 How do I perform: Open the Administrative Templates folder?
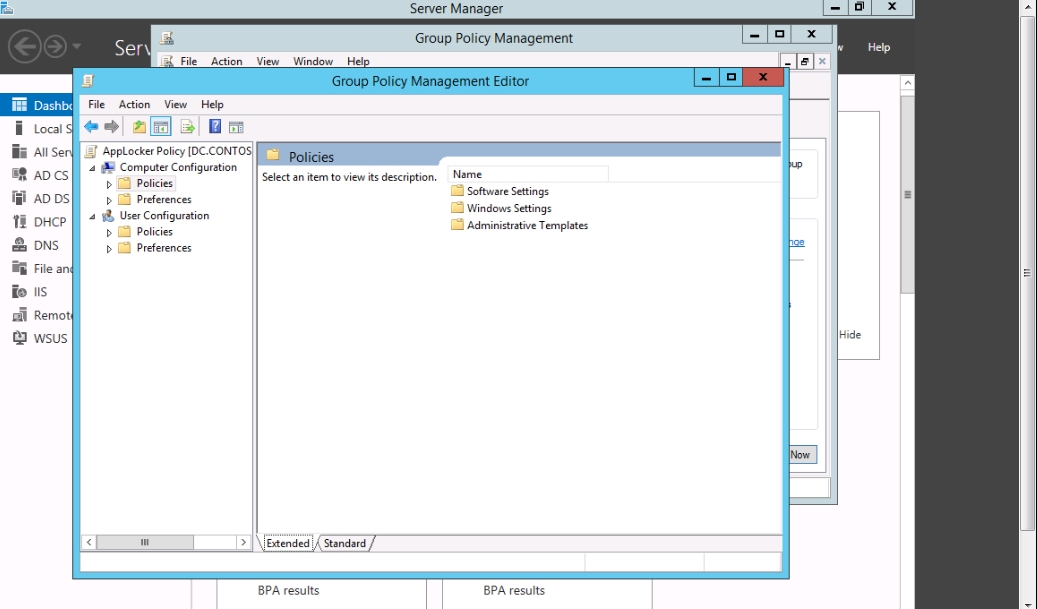[527, 225]
